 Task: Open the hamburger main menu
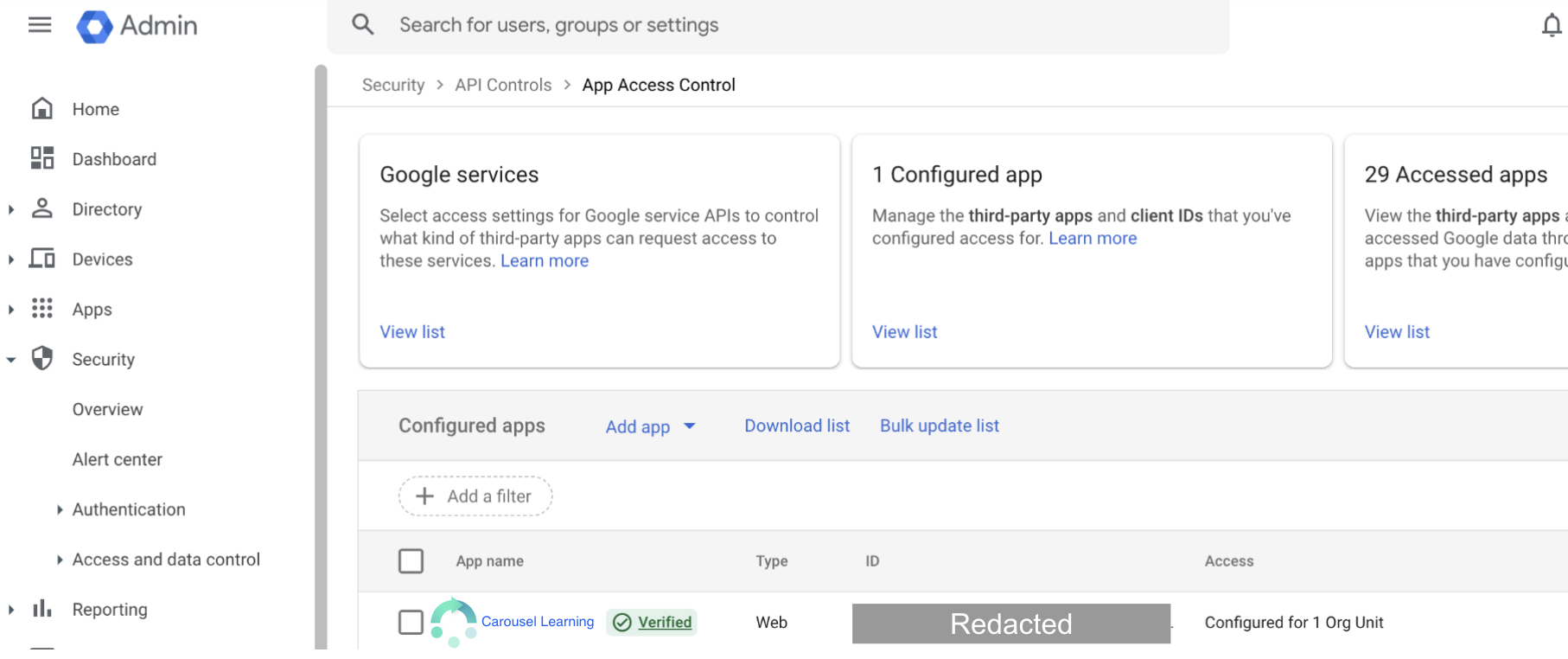point(40,25)
